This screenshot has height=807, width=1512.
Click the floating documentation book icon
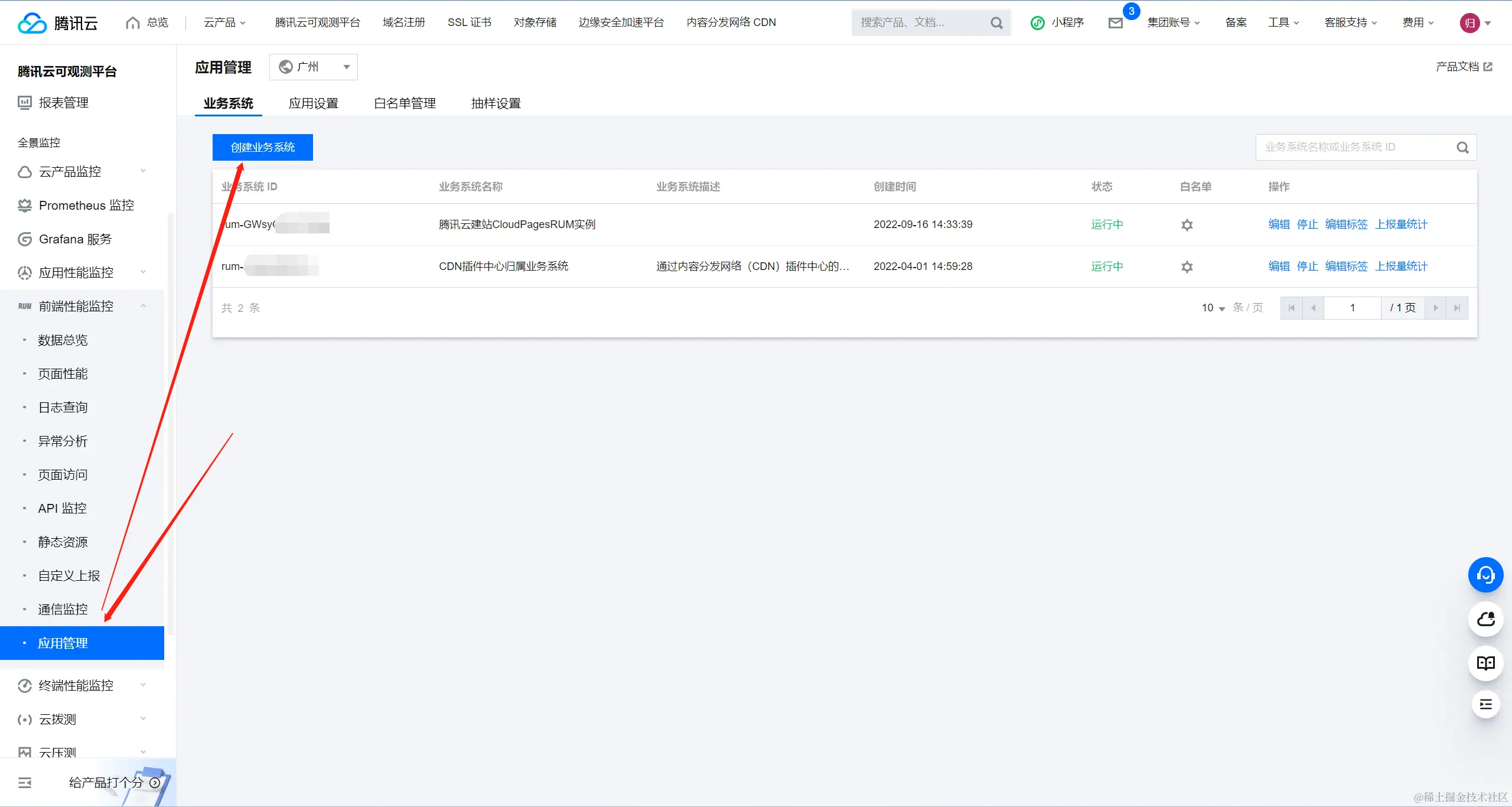(1486, 663)
